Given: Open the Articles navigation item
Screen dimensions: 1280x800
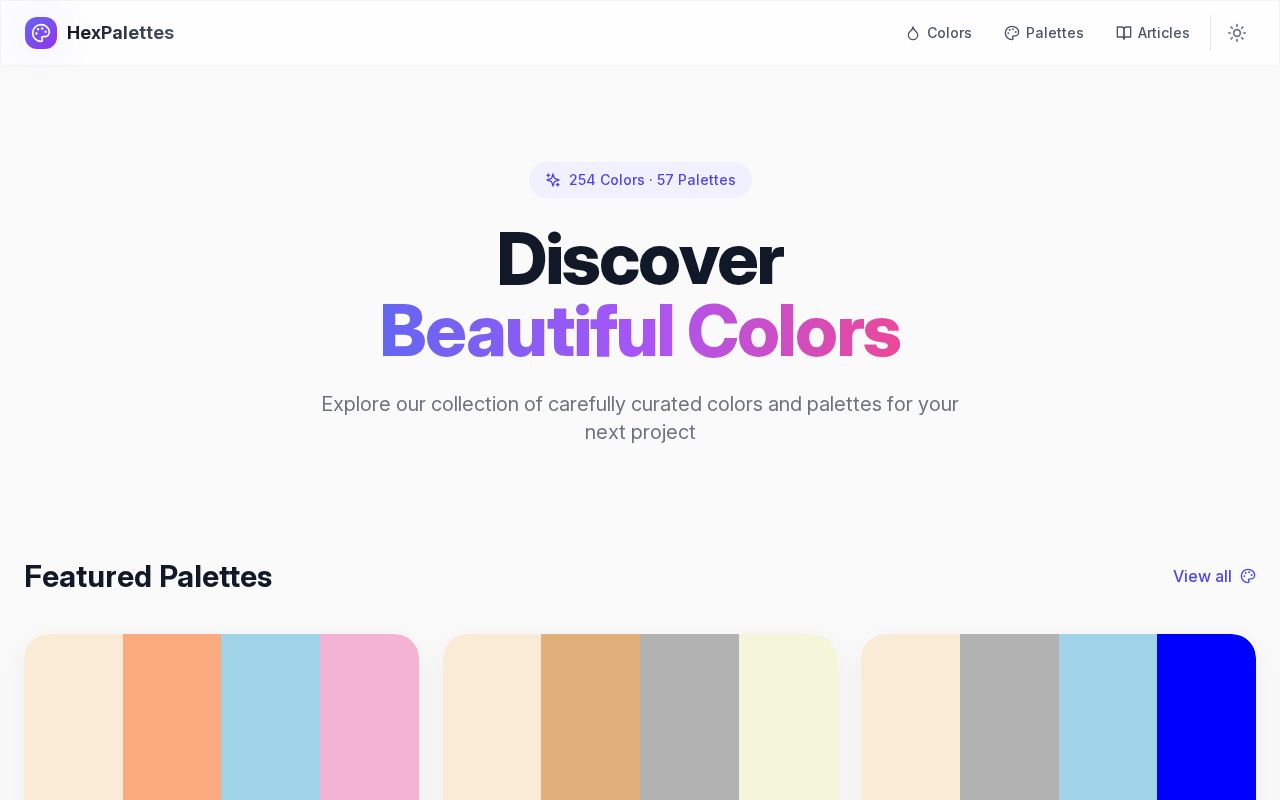Looking at the screenshot, I should click(1153, 33).
